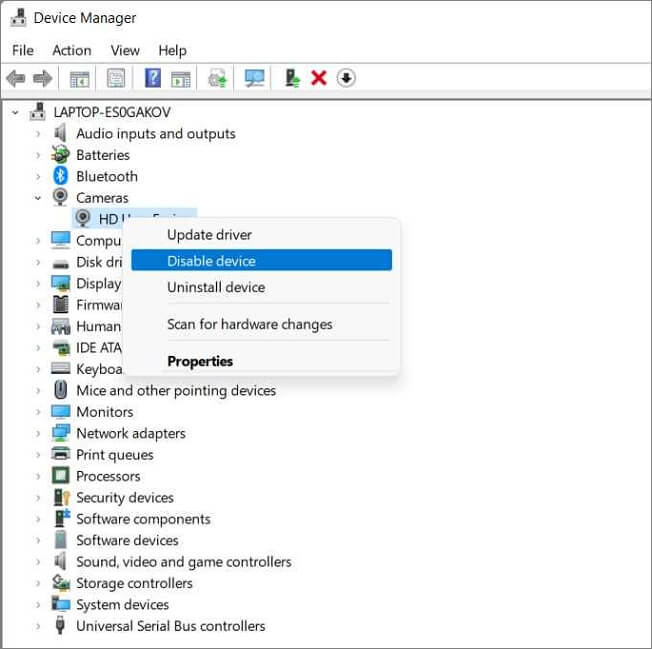Select the Monitors label
Image resolution: width=652 pixels, height=649 pixels.
[105, 412]
